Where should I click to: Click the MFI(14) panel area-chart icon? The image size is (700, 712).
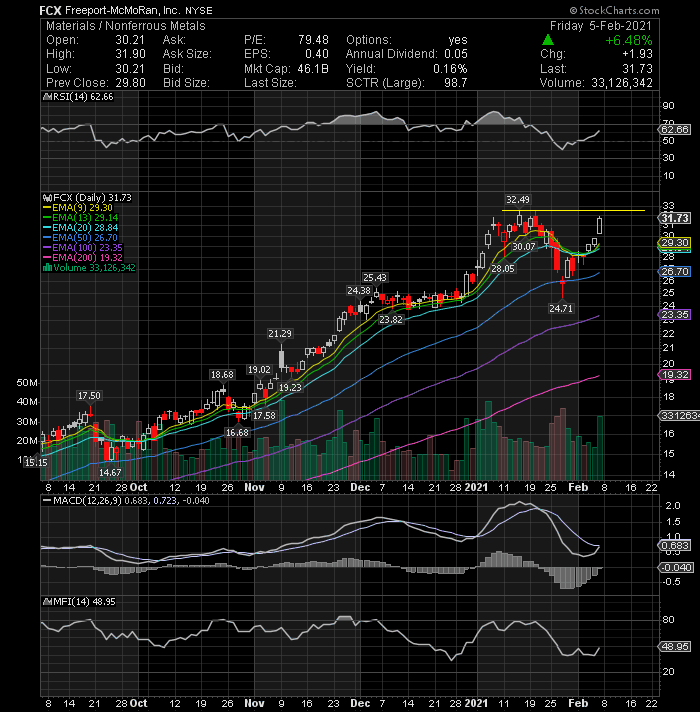47,602
